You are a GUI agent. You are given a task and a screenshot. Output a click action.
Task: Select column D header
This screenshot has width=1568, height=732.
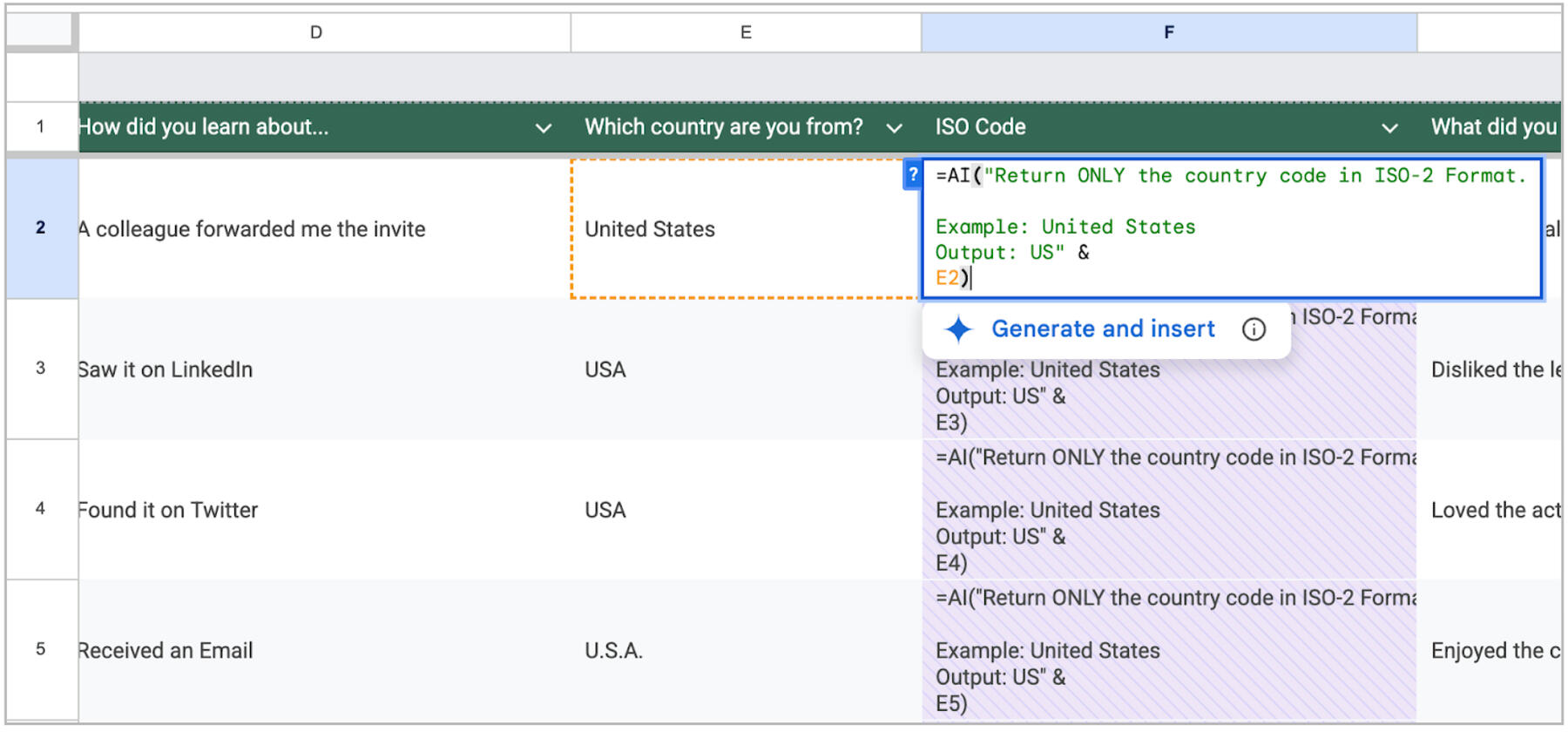pos(316,32)
